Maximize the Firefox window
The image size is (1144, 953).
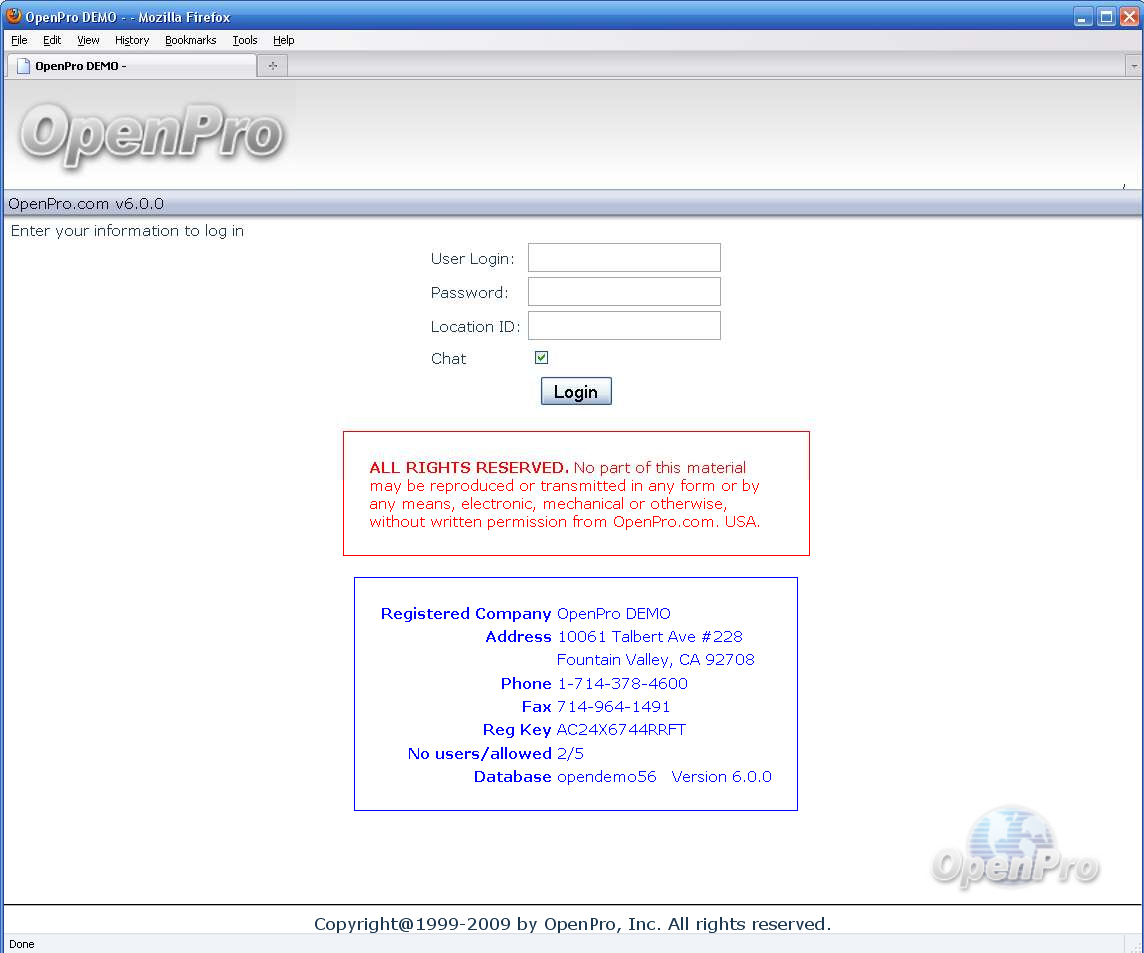1106,17
